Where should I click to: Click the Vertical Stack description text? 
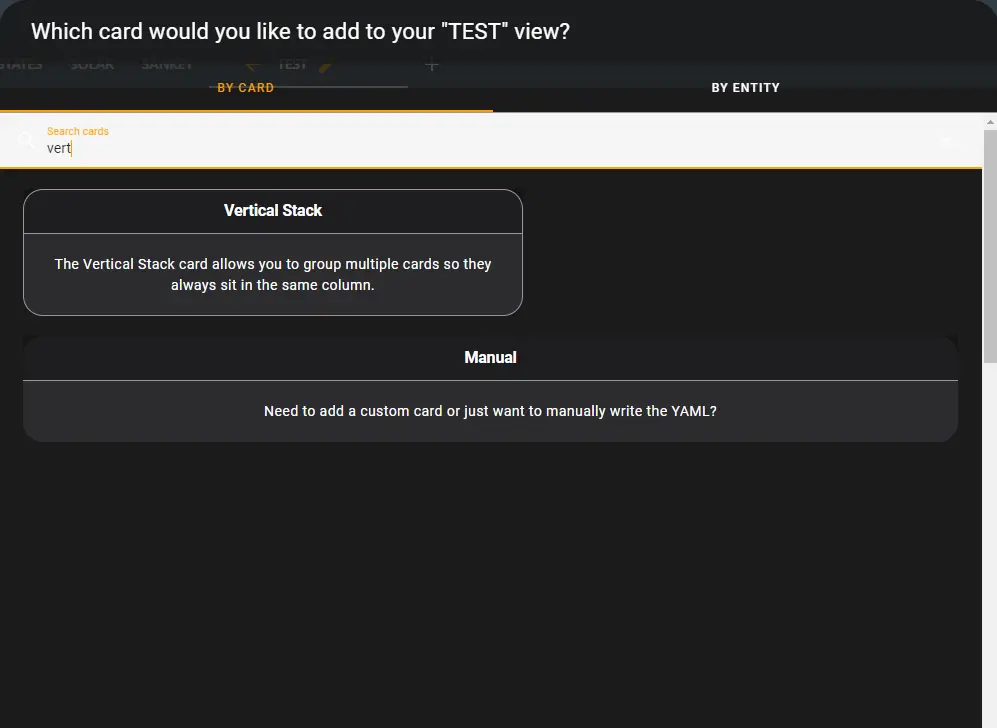[273, 274]
